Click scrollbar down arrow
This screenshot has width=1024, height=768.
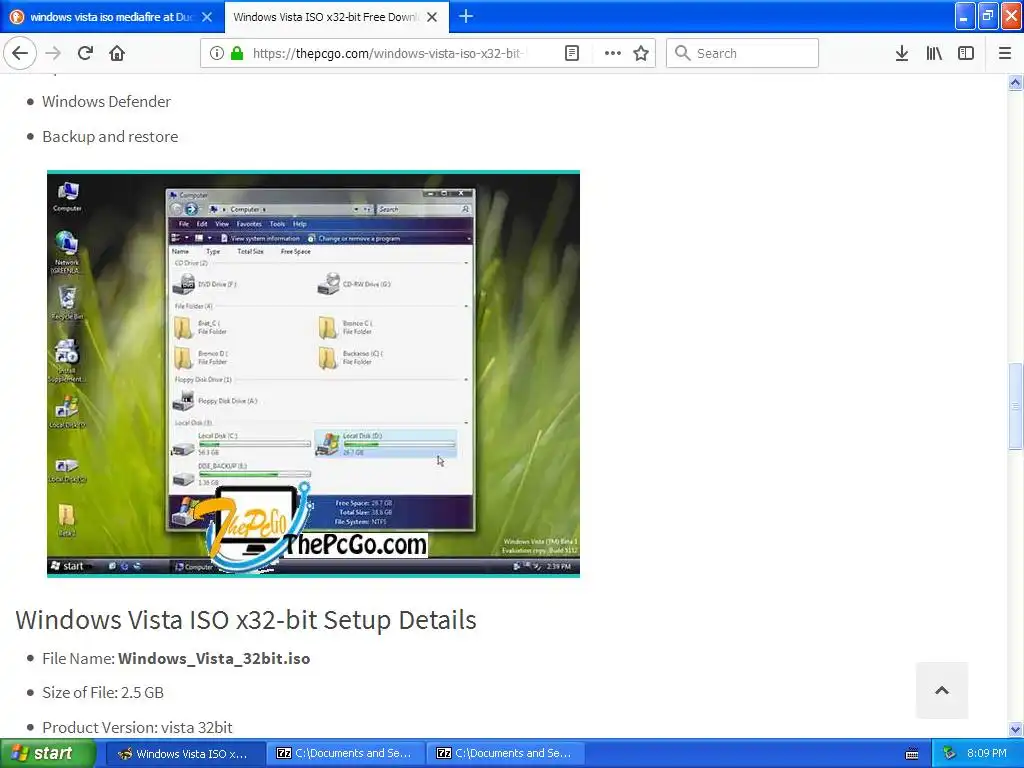[1015, 729]
